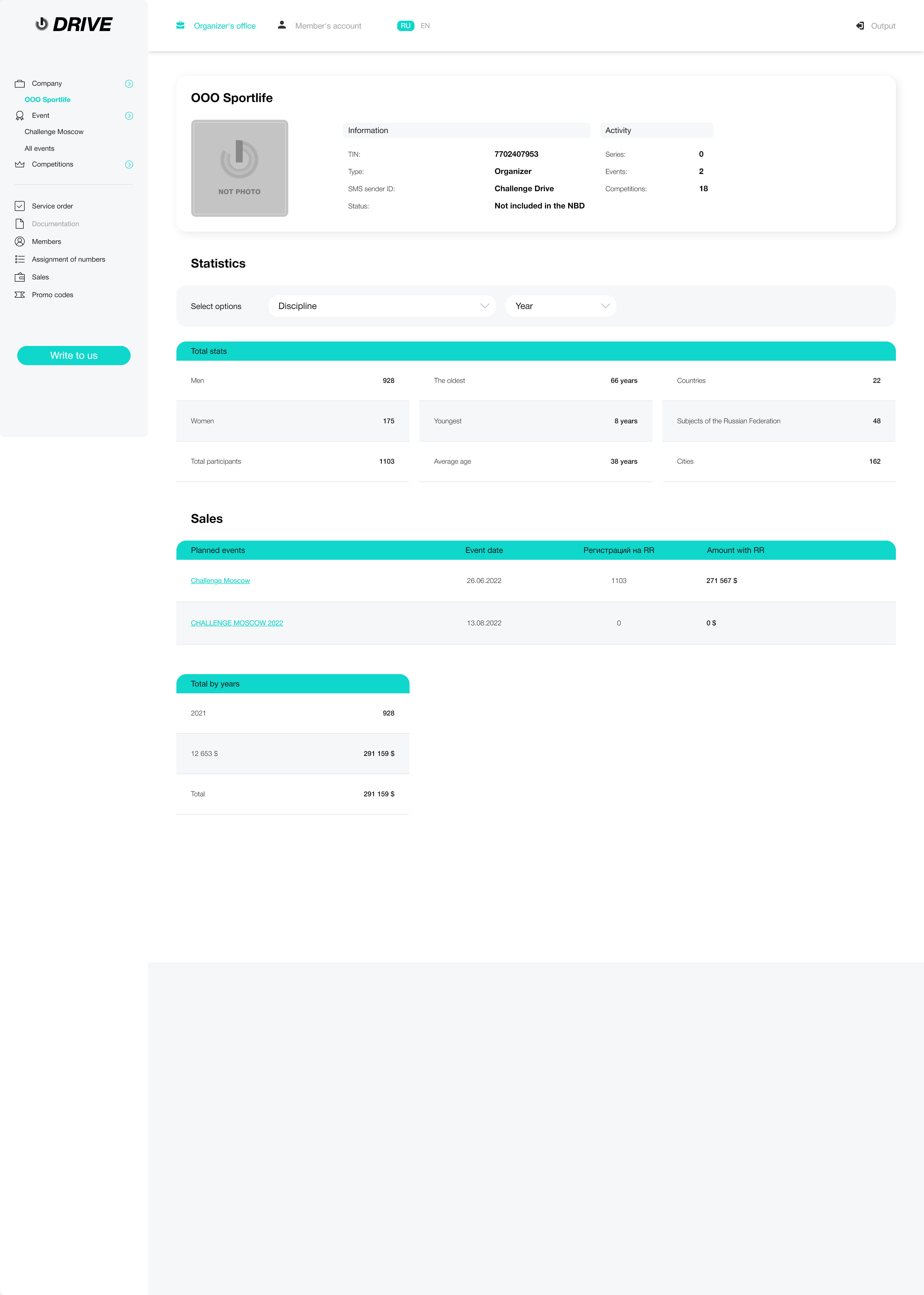Click the Competitions crown icon
The height and width of the screenshot is (1295, 924).
pyautogui.click(x=20, y=164)
